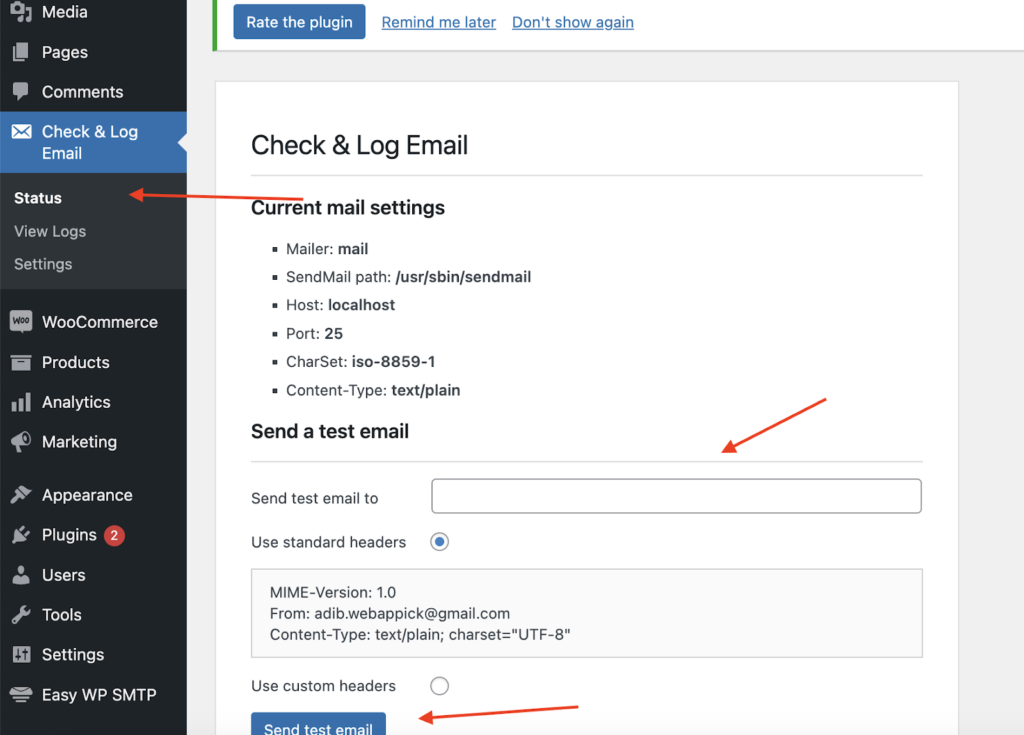The width and height of the screenshot is (1024, 735).
Task: Open the Check & Log Email envelope icon
Action: 23,131
